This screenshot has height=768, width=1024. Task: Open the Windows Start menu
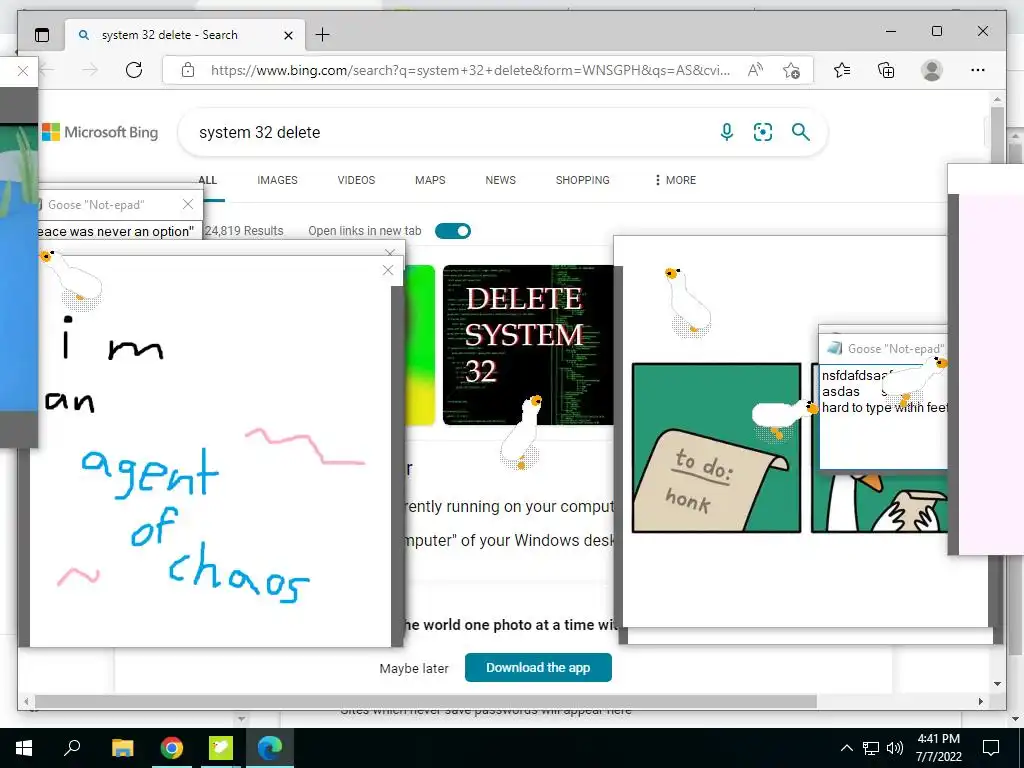pos(24,748)
